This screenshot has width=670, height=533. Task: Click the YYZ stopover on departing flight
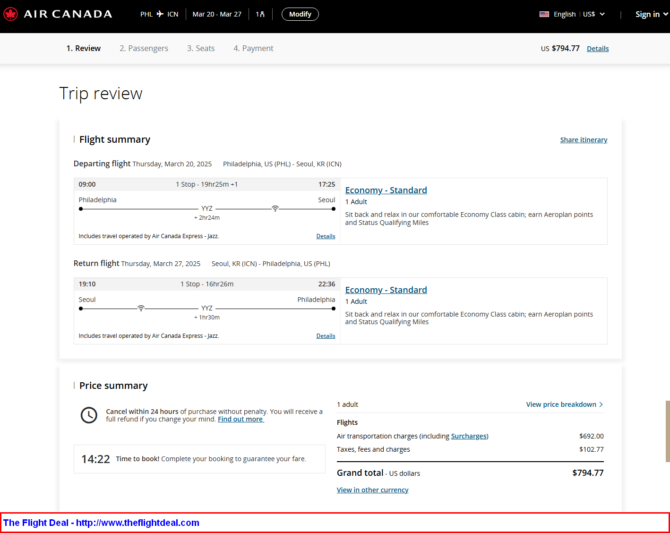pyautogui.click(x=207, y=209)
